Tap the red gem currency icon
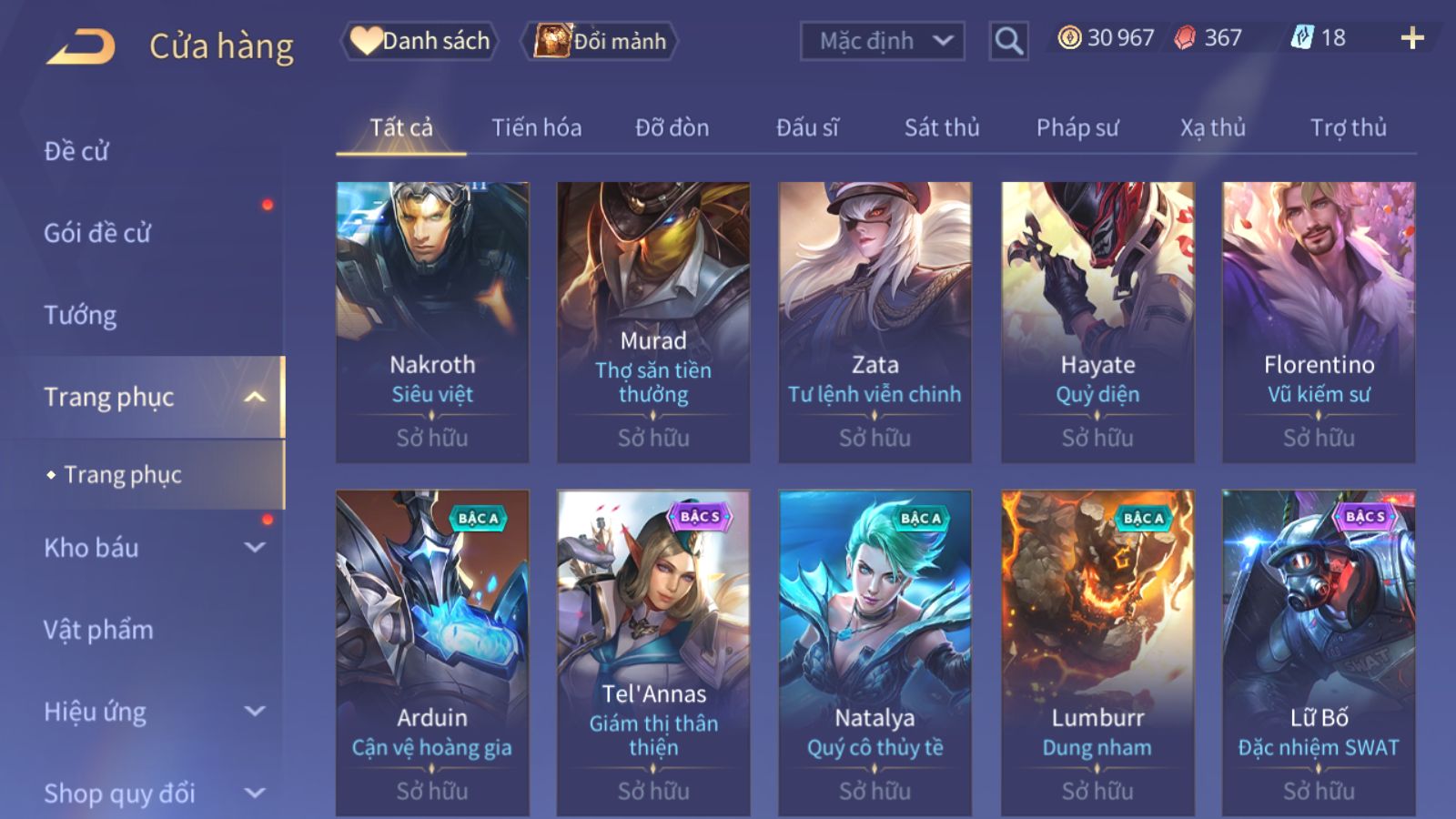 pos(1185,37)
